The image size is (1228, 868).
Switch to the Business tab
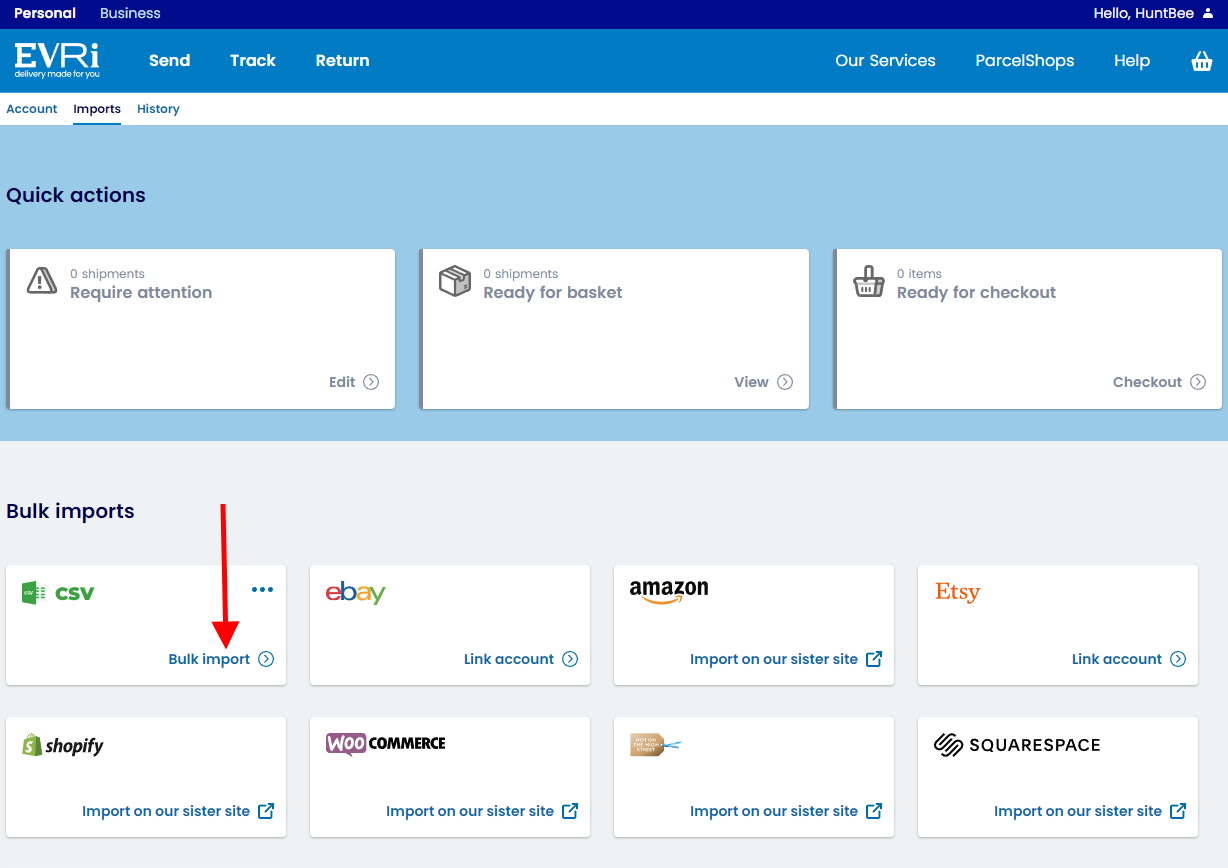pos(130,13)
